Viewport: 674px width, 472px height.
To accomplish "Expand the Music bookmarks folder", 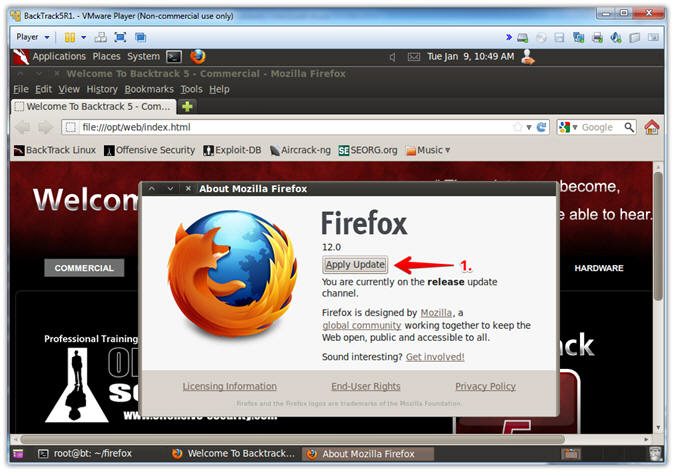I will point(428,150).
